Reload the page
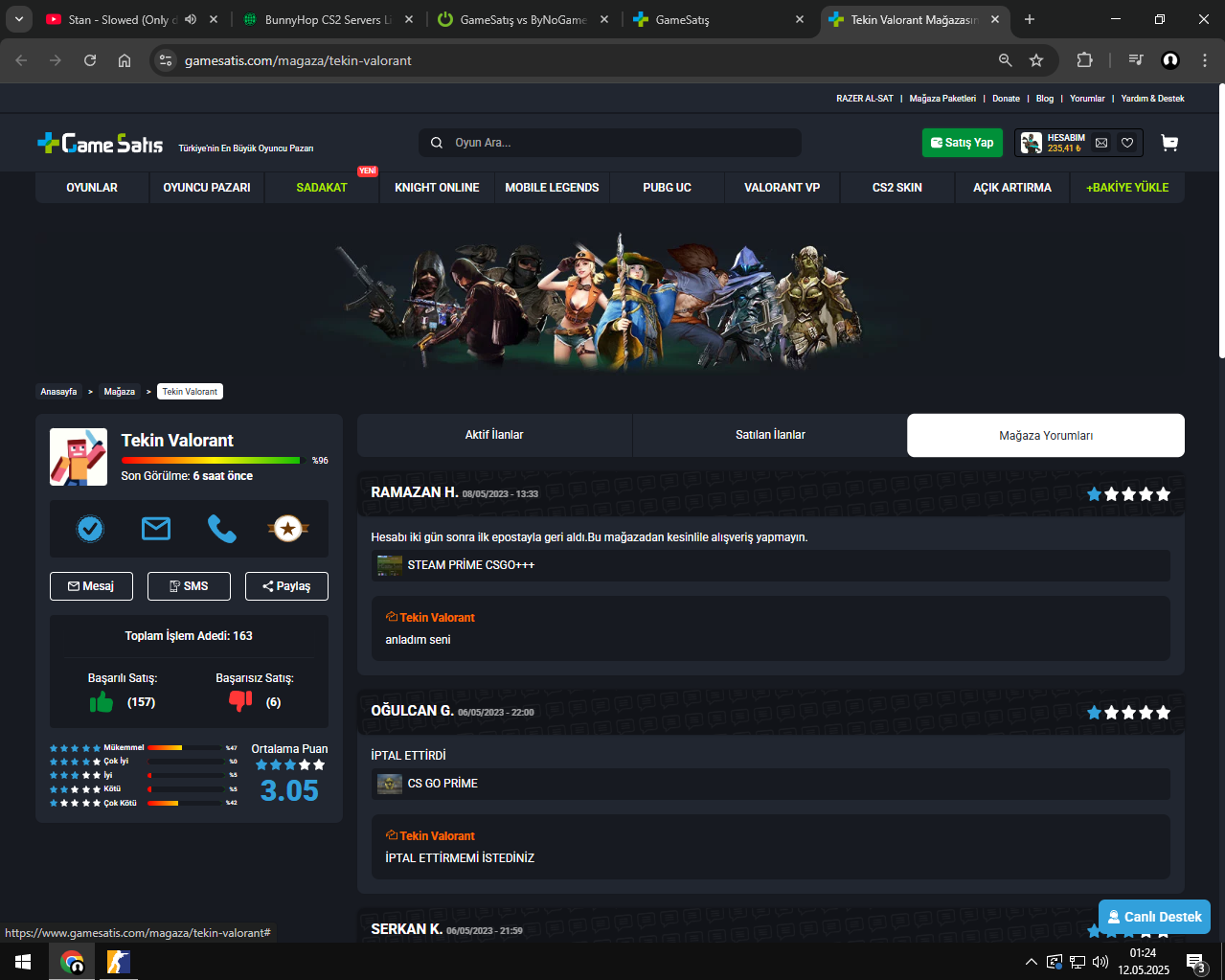Viewport: 1225px width, 980px height. click(90, 60)
